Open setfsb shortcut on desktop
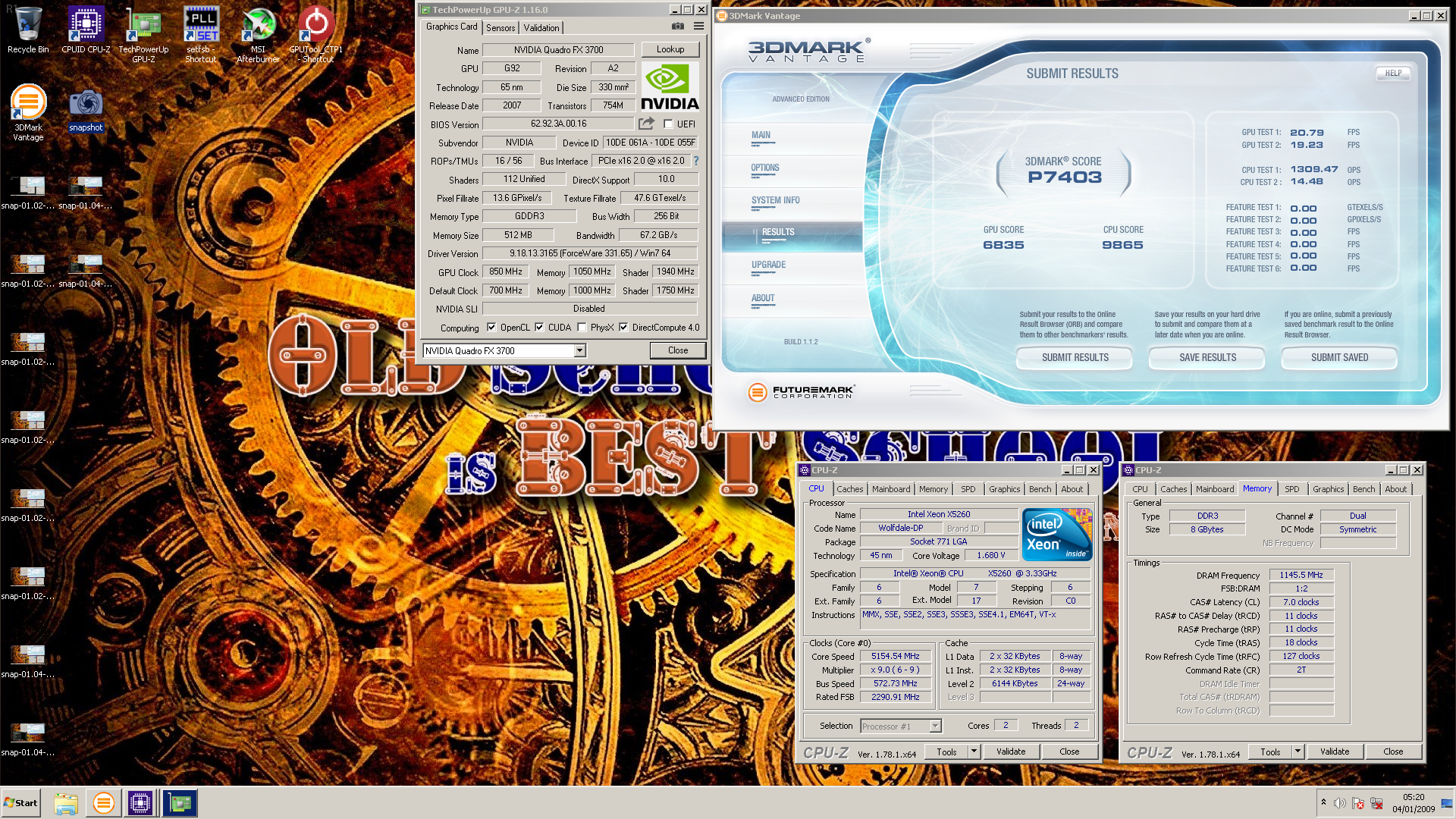1456x819 pixels. 201,36
